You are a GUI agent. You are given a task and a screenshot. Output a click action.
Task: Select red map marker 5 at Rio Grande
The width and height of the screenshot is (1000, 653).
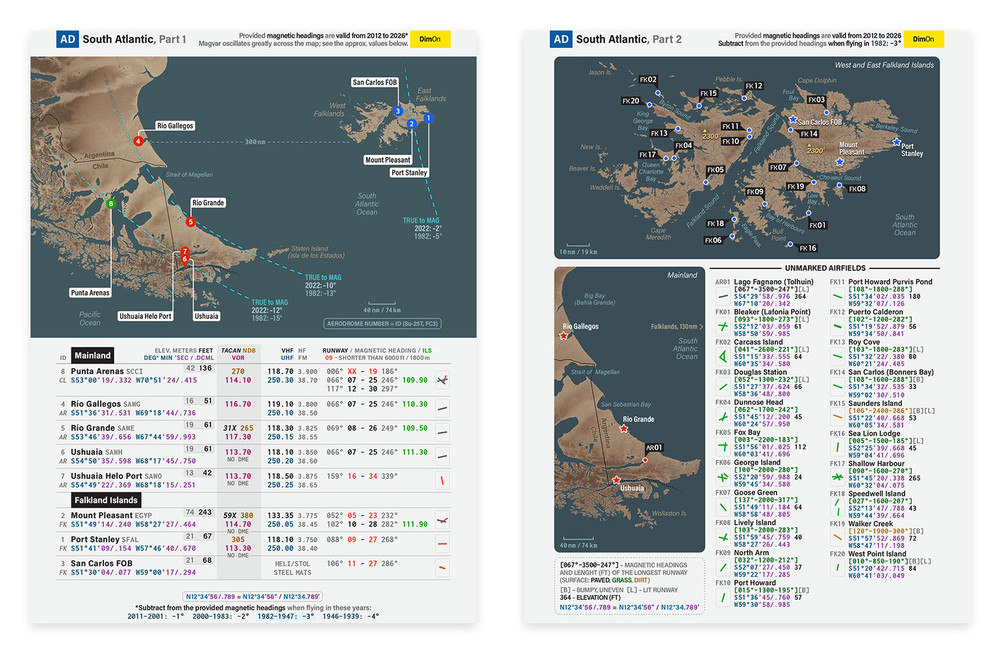(x=191, y=222)
